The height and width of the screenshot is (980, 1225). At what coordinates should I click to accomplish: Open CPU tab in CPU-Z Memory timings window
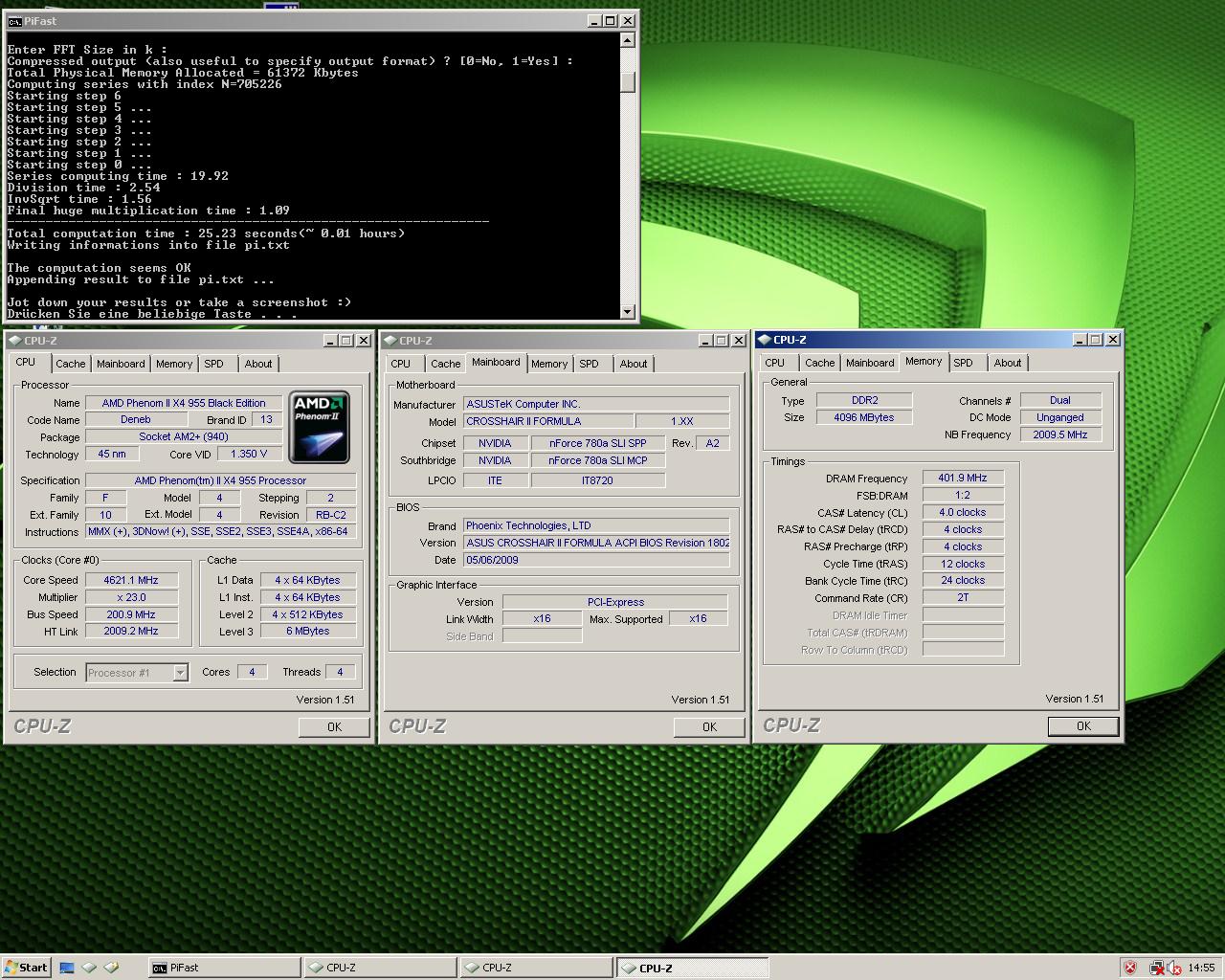pyautogui.click(x=775, y=363)
